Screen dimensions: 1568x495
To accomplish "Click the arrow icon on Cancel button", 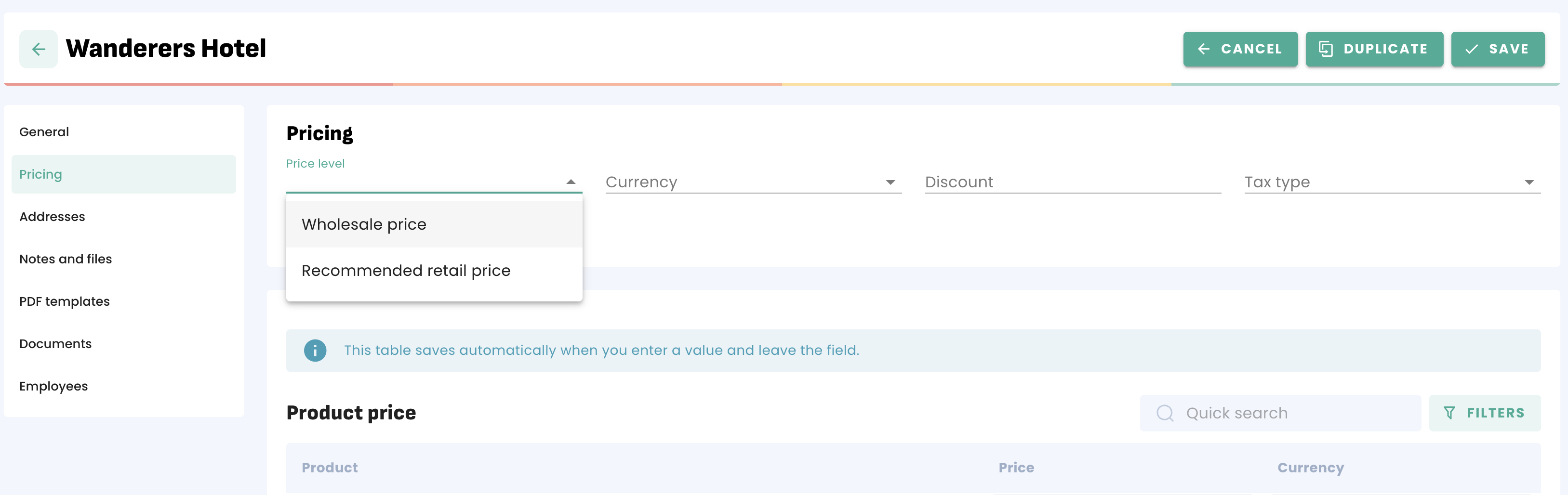I will point(1203,49).
